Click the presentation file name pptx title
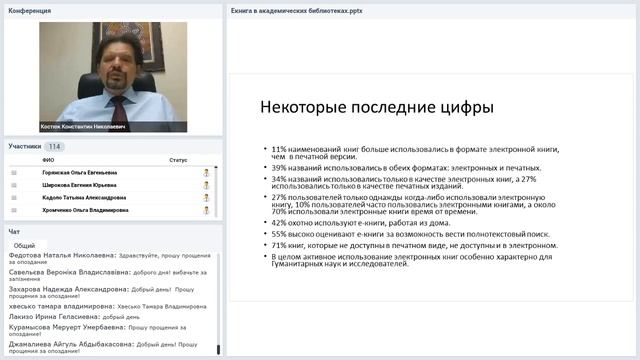This screenshot has height=360, width=640. click(297, 11)
